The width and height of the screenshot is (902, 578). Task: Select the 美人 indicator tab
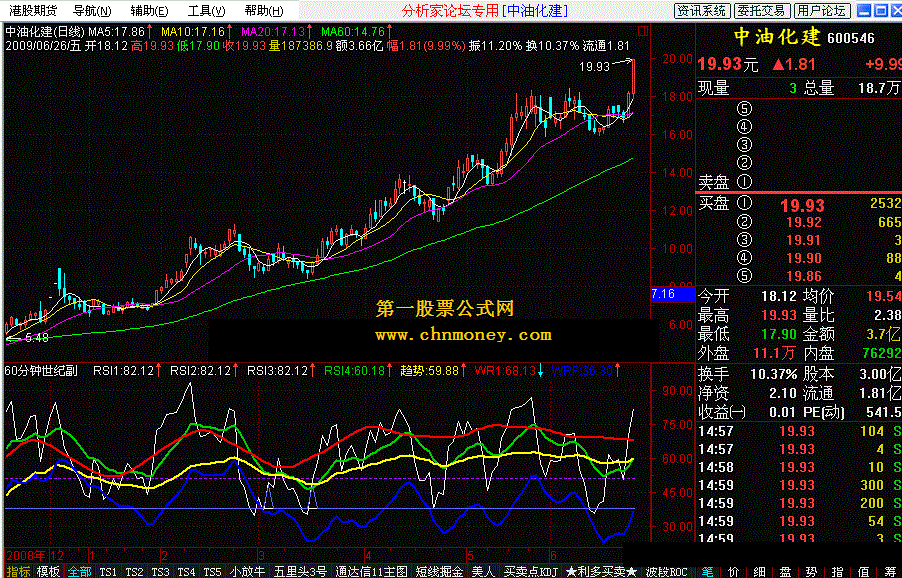click(x=483, y=571)
